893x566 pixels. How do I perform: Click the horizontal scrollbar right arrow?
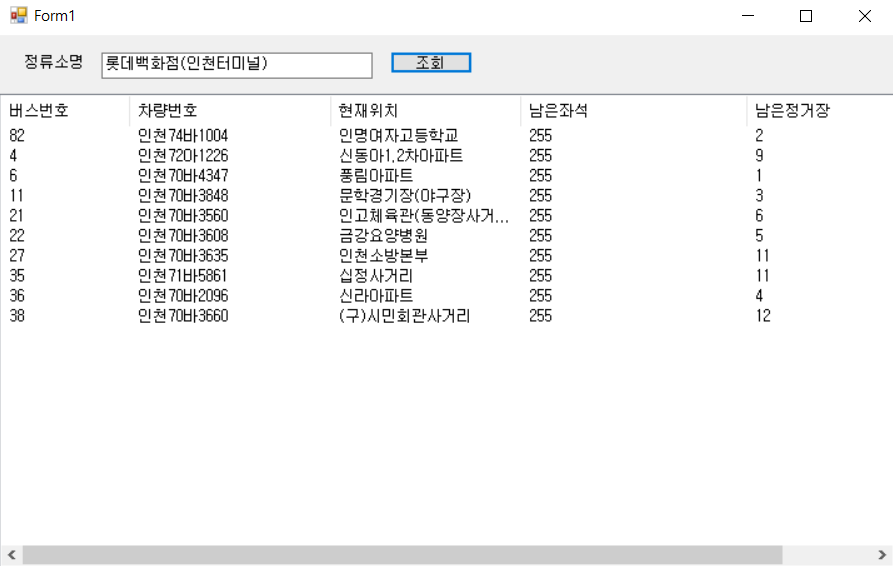[882, 555]
